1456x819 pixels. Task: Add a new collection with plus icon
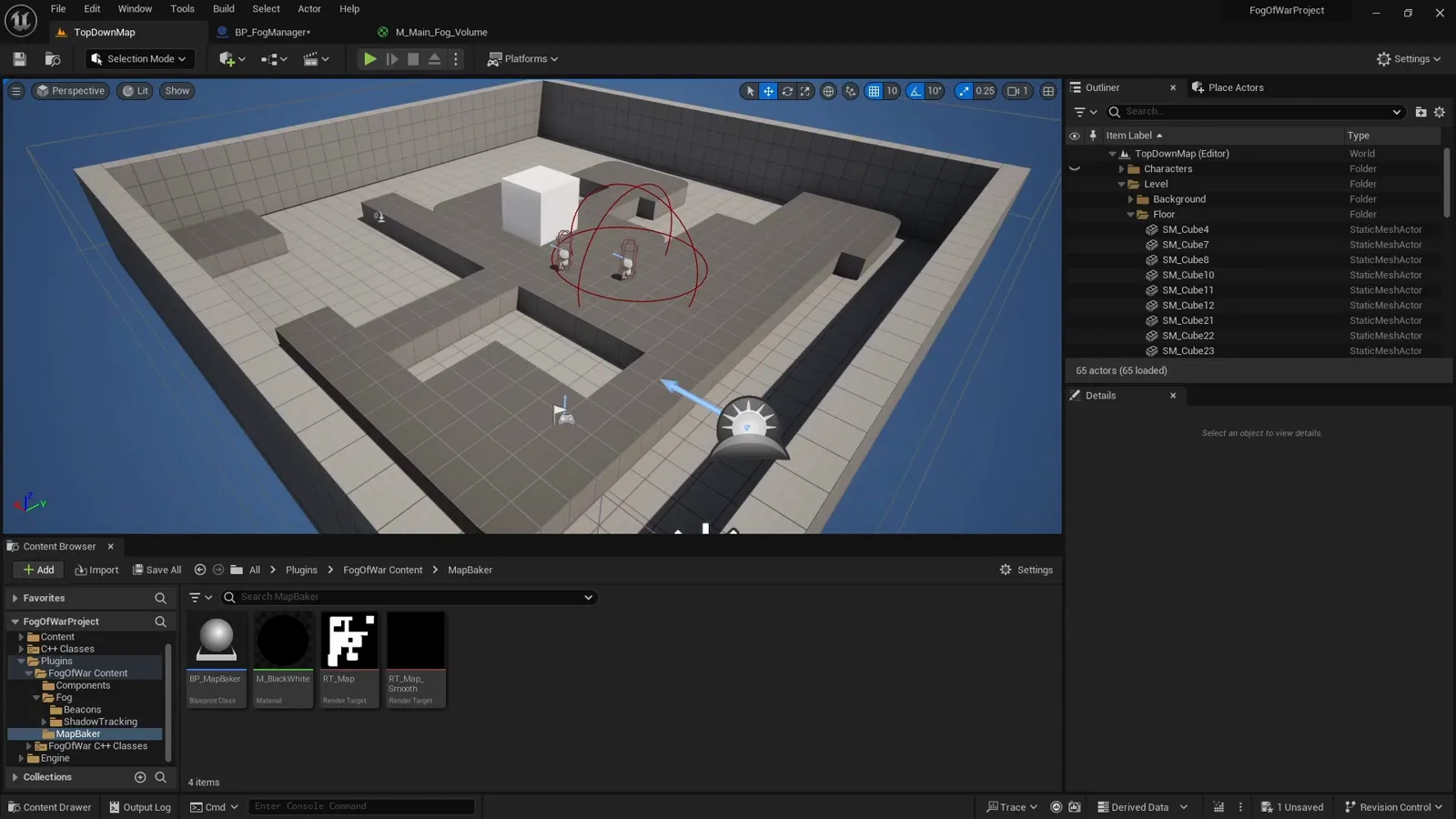140,777
